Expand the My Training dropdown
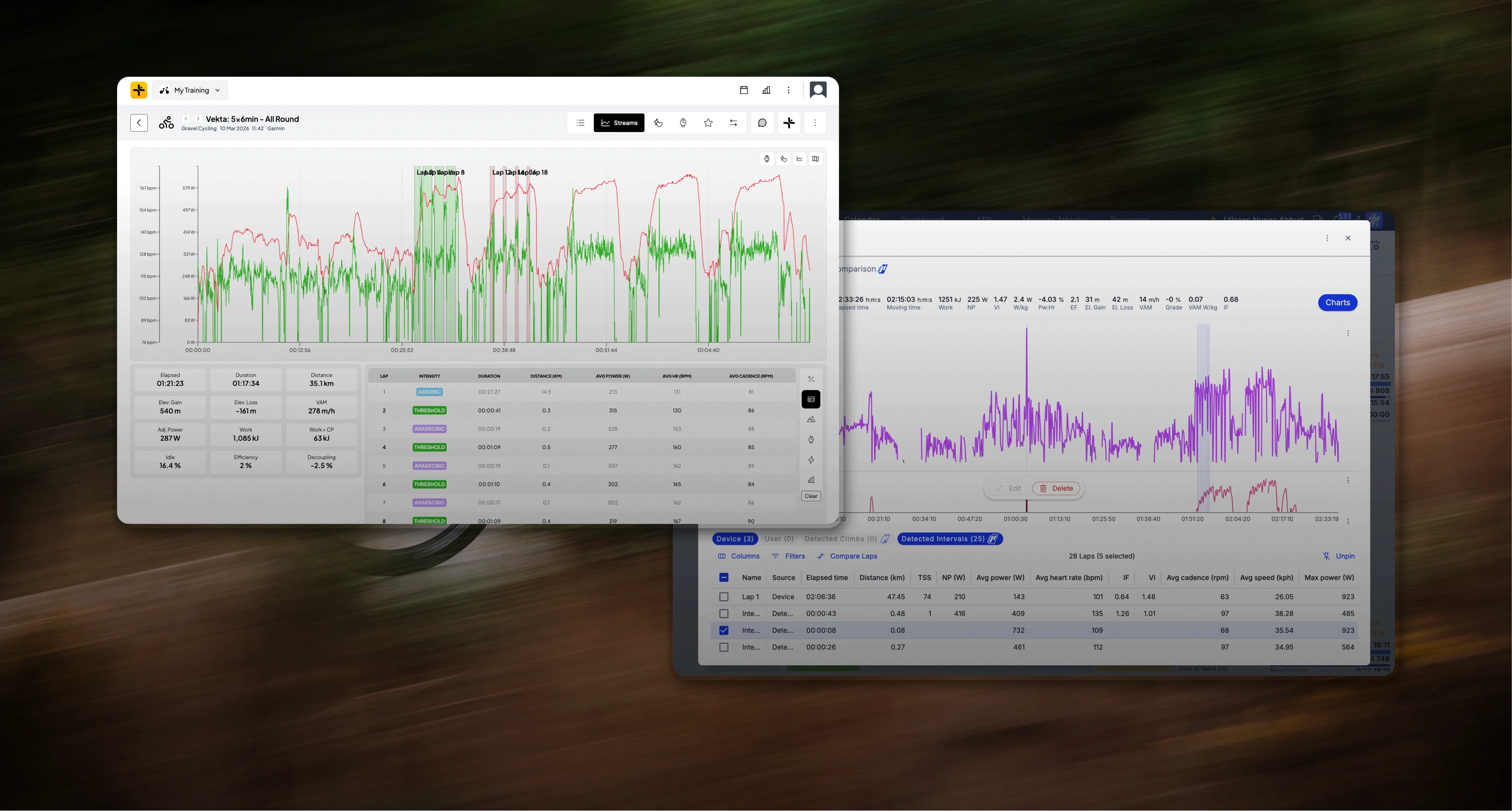The image size is (1512, 811). (191, 90)
